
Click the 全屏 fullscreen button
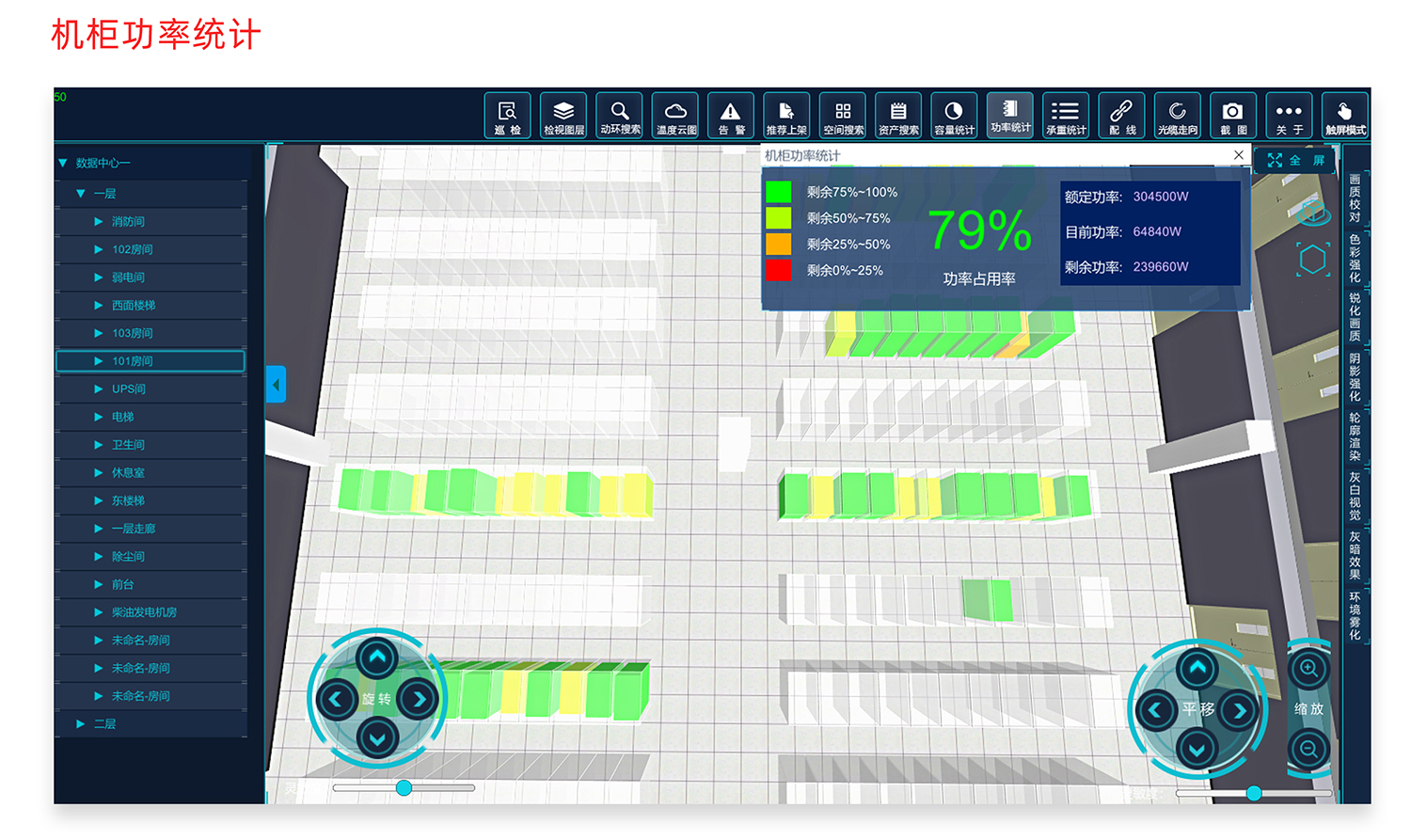pos(1295,161)
